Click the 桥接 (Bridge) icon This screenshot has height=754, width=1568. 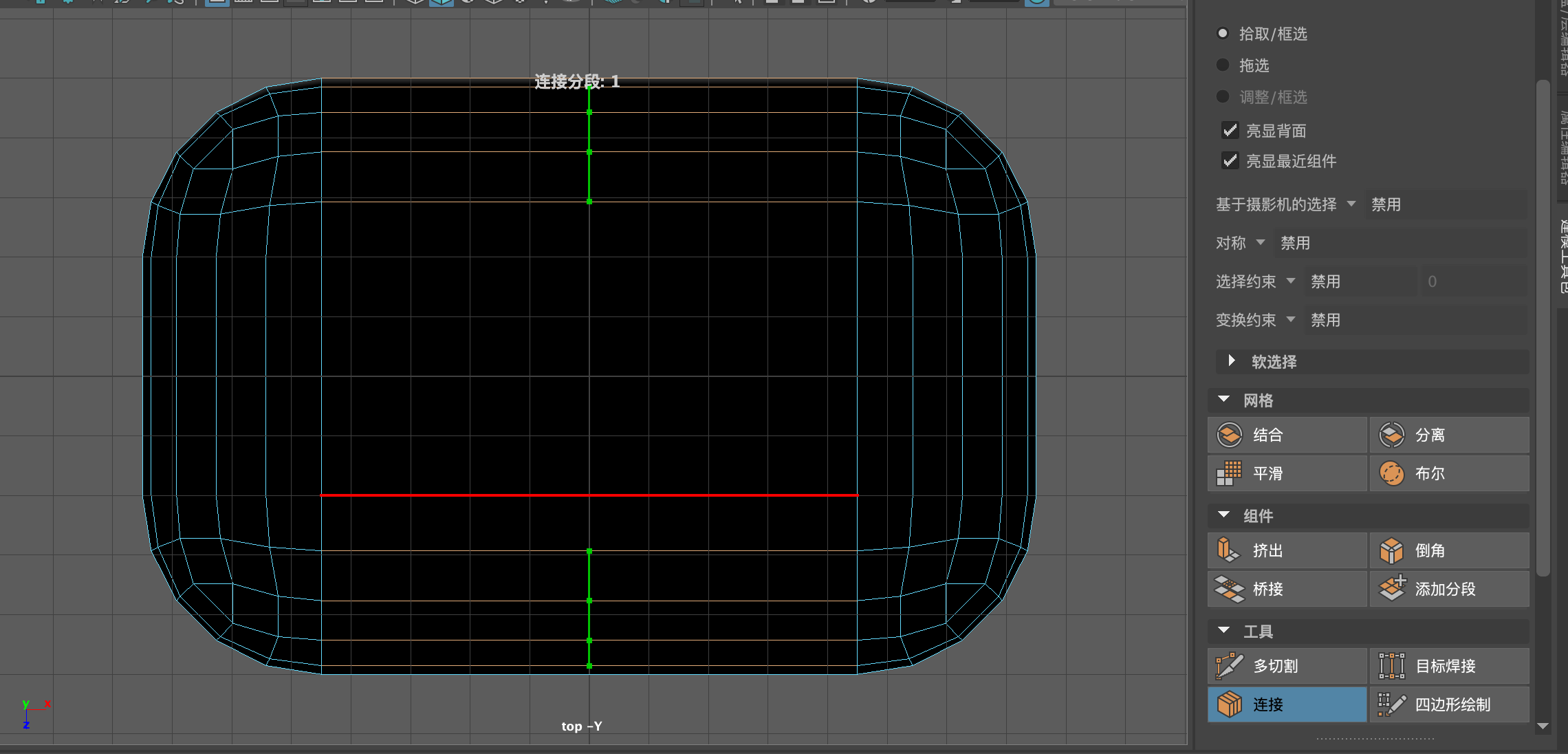pos(1230,589)
